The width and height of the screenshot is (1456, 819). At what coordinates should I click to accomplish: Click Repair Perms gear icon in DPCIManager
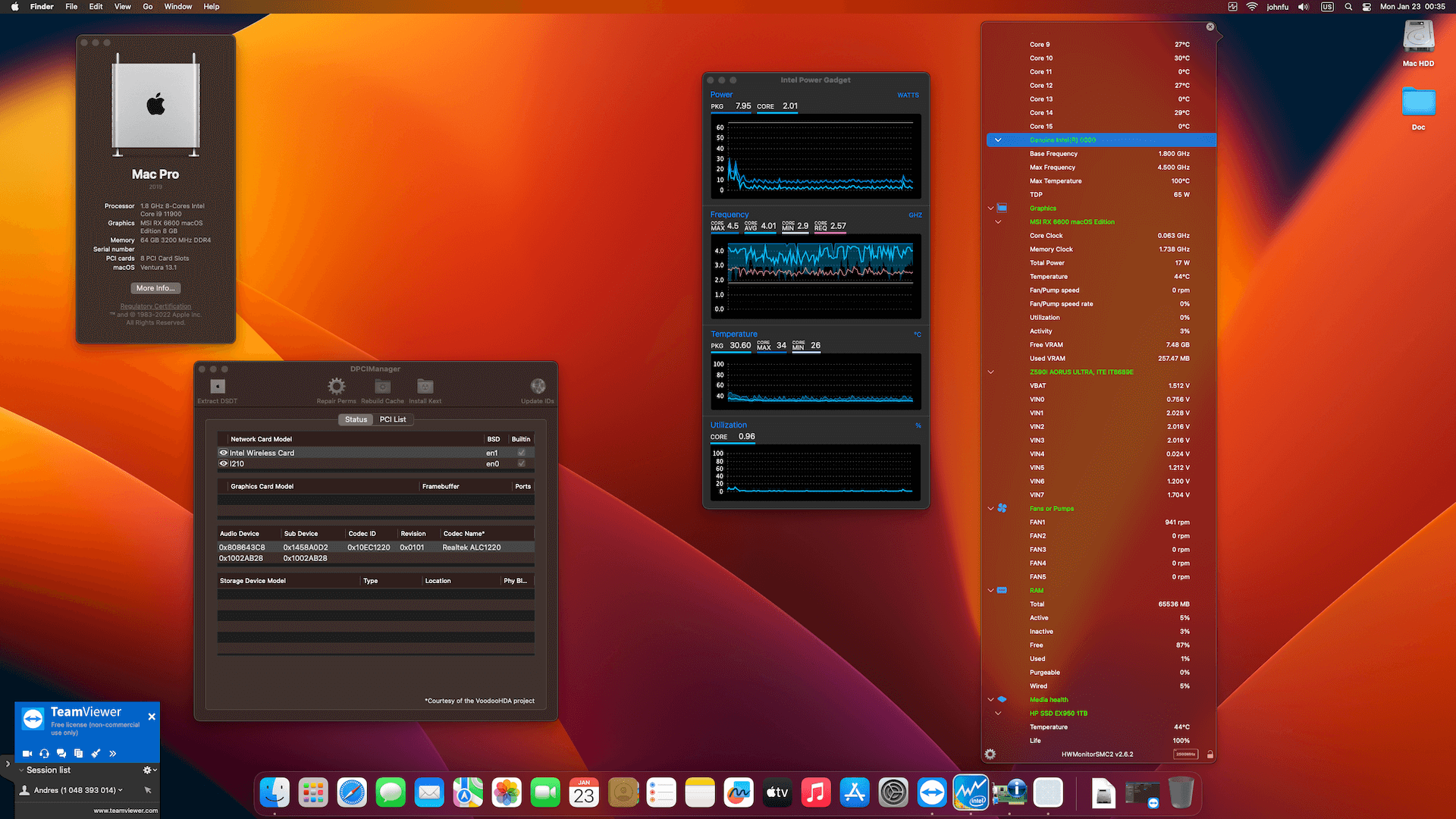click(x=336, y=387)
